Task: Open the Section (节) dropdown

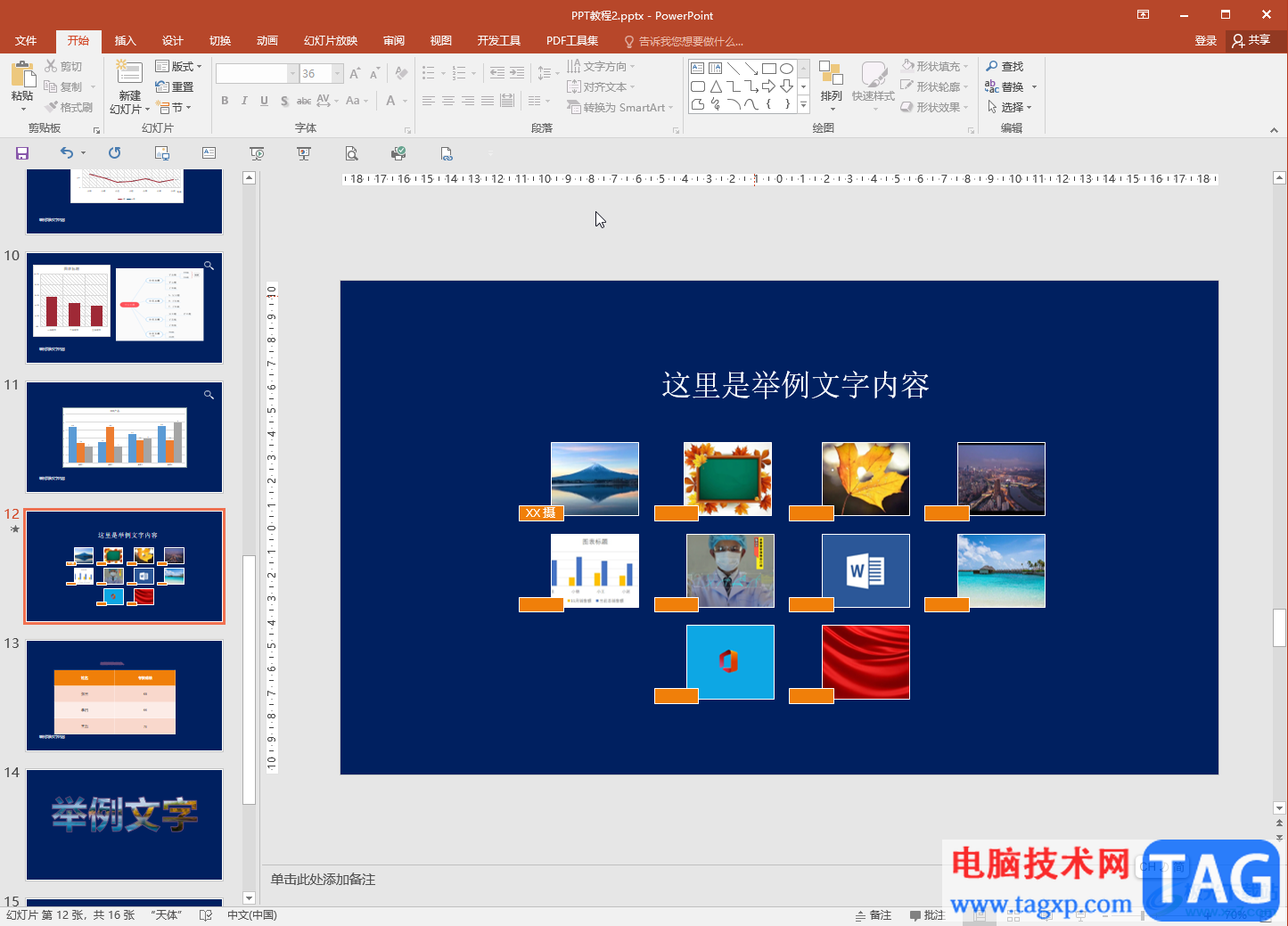Action: (174, 107)
